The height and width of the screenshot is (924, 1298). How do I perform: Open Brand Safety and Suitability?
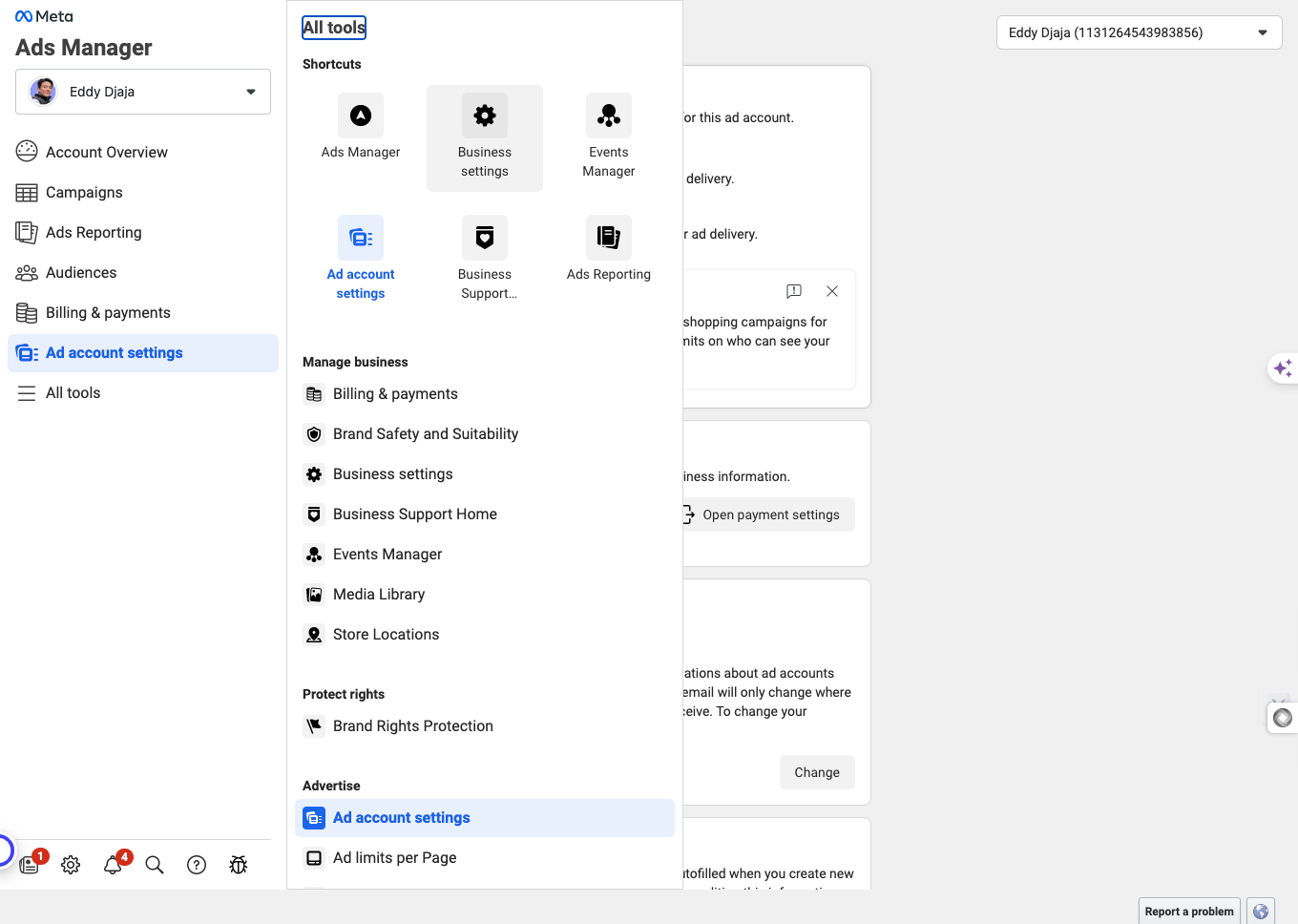tap(485, 434)
